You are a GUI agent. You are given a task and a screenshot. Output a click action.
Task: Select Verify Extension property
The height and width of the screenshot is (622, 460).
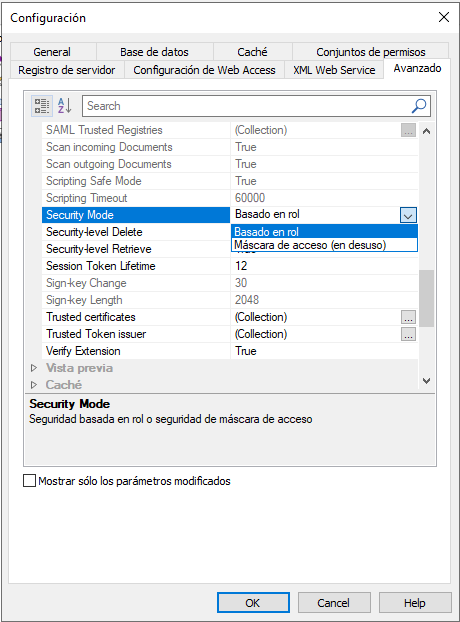pos(136,351)
